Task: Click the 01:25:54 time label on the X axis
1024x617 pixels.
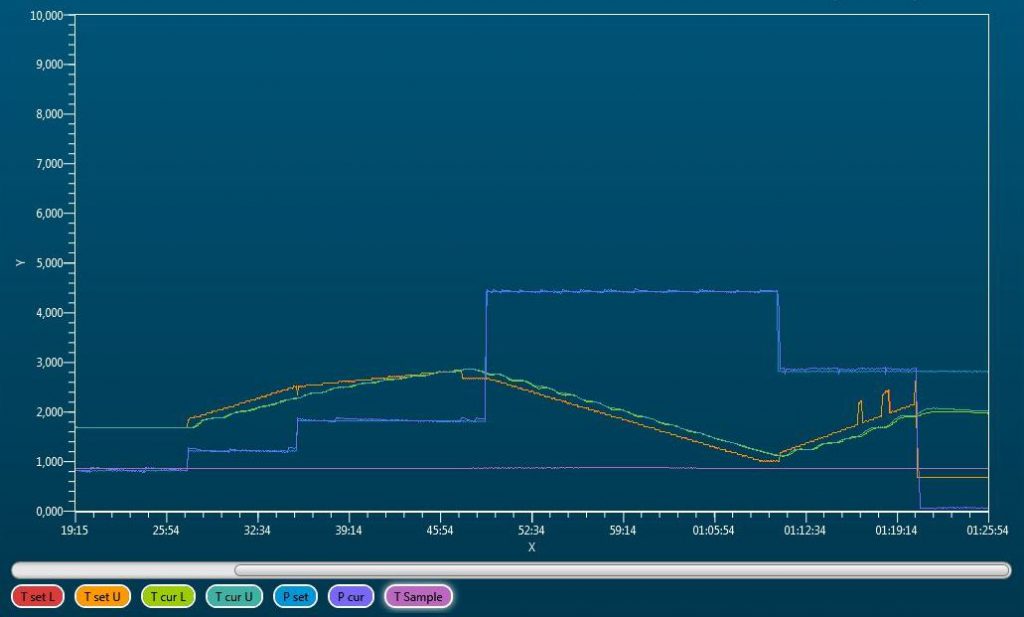Action: 987,531
